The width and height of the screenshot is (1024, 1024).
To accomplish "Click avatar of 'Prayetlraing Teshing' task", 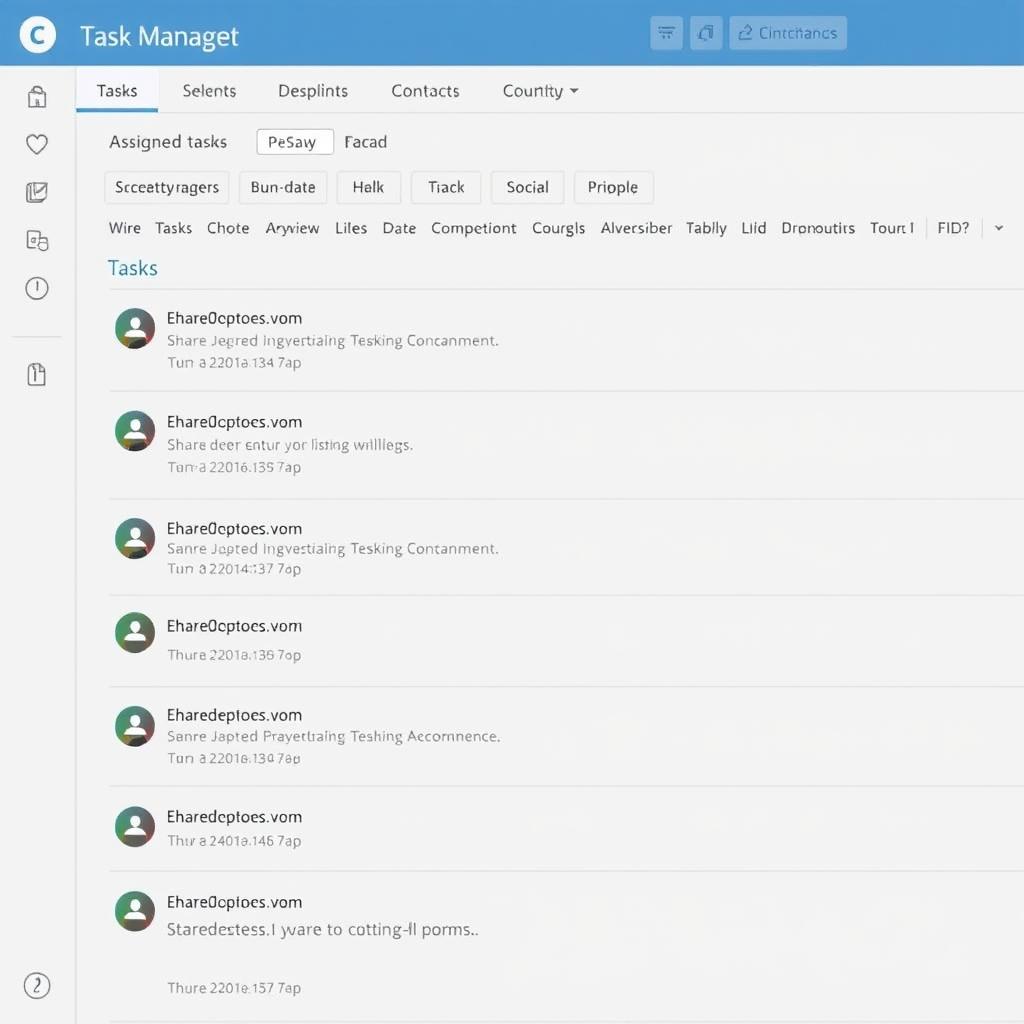I will tap(135, 726).
